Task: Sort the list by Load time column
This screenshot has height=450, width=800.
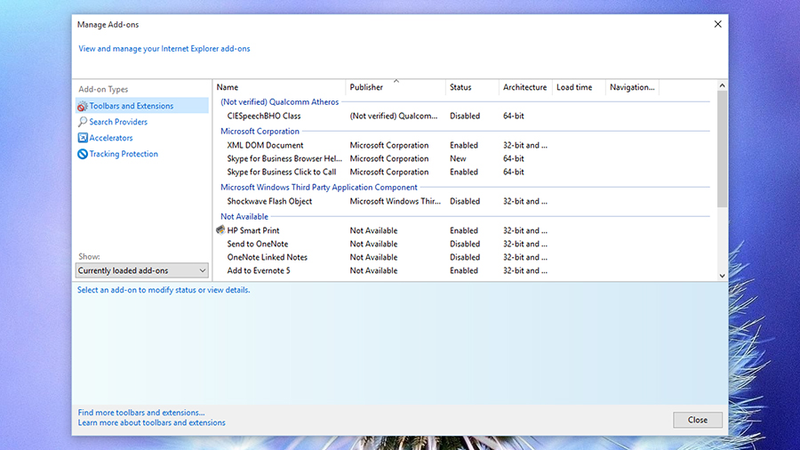Action: pyautogui.click(x=579, y=87)
